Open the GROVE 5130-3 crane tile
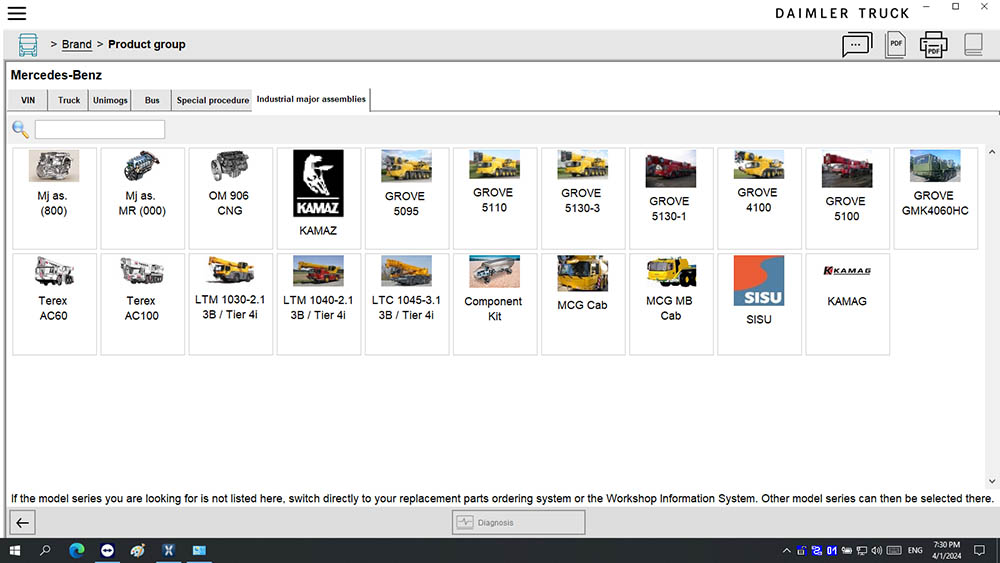 [x=583, y=198]
